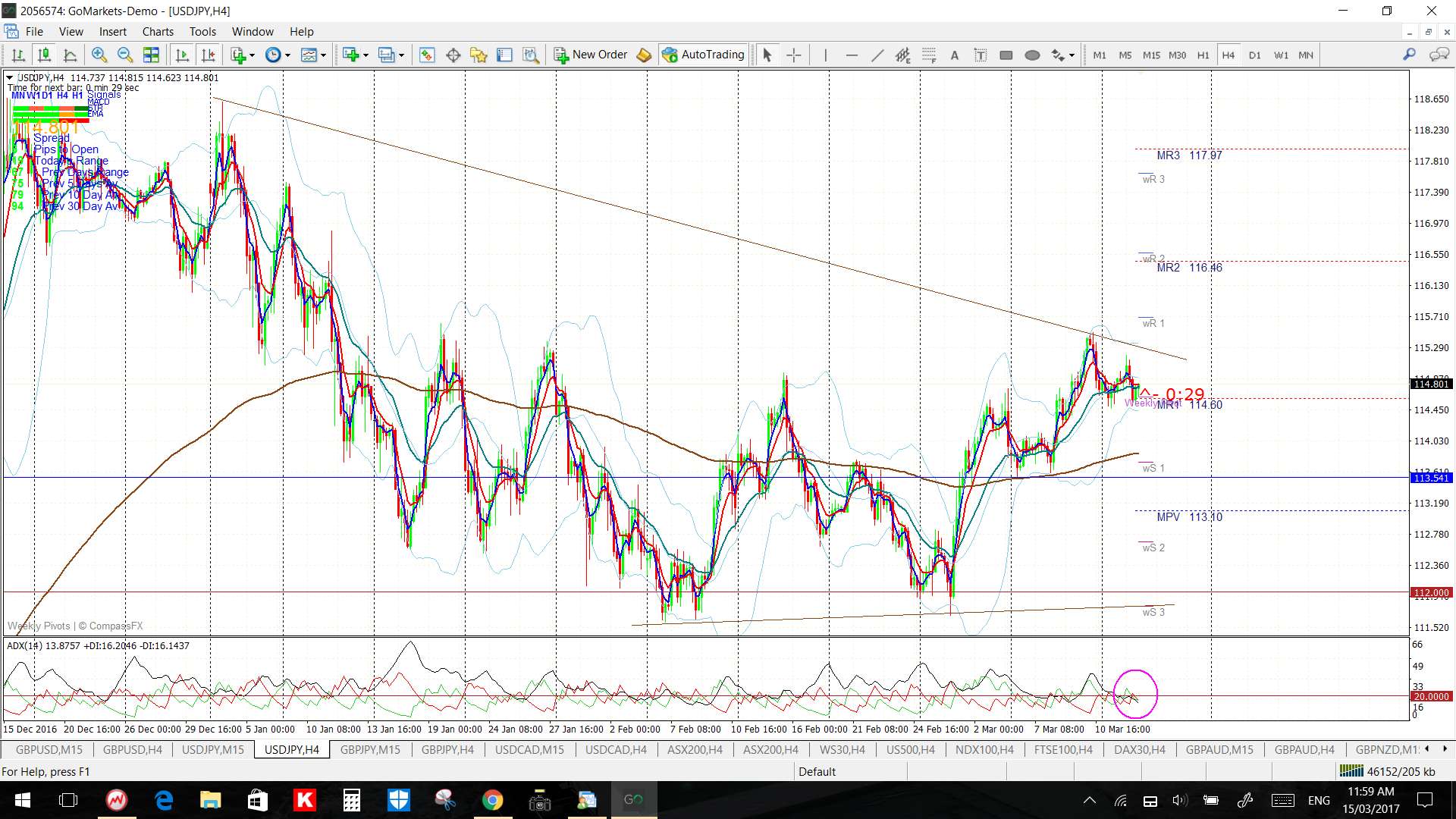Screen dimensions: 1456x819
Task: Click the zoom in magnifier icon
Action: [x=99, y=55]
